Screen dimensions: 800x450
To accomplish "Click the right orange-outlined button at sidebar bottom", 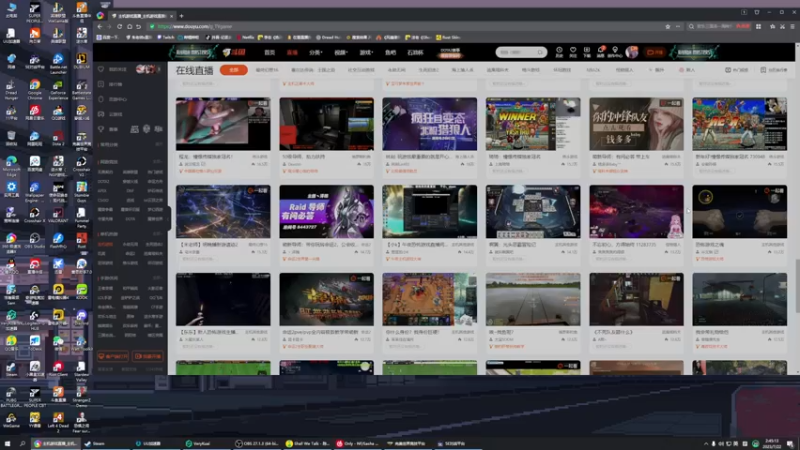I will pyautogui.click(x=148, y=356).
